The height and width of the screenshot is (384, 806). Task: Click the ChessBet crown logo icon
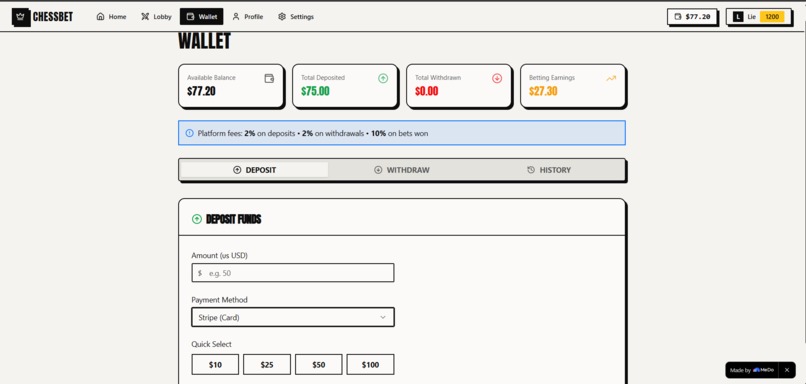(21, 17)
